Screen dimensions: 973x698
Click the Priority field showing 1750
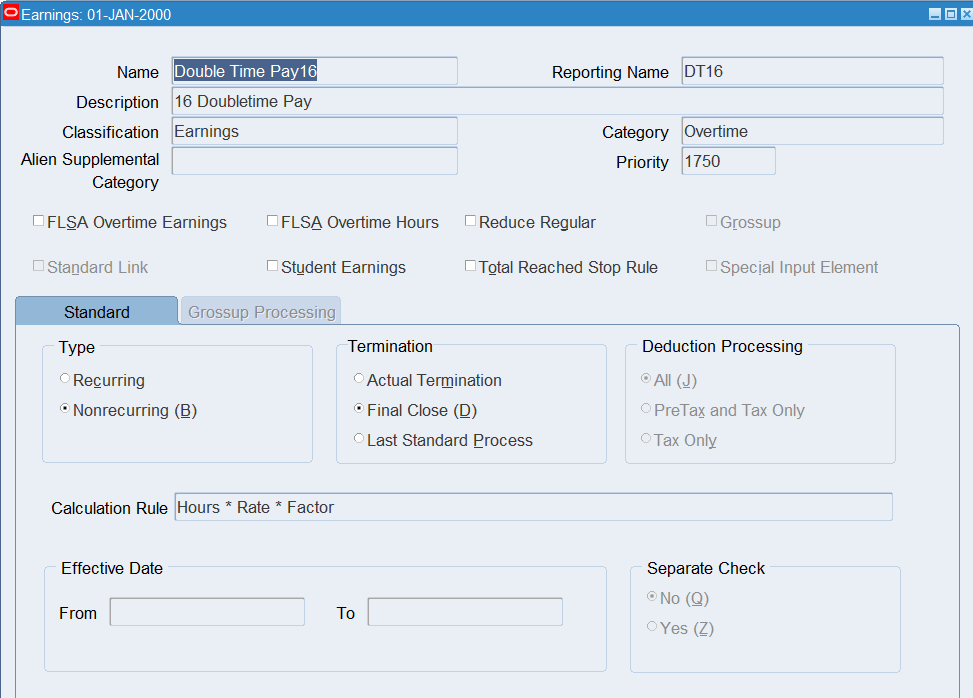tap(728, 161)
